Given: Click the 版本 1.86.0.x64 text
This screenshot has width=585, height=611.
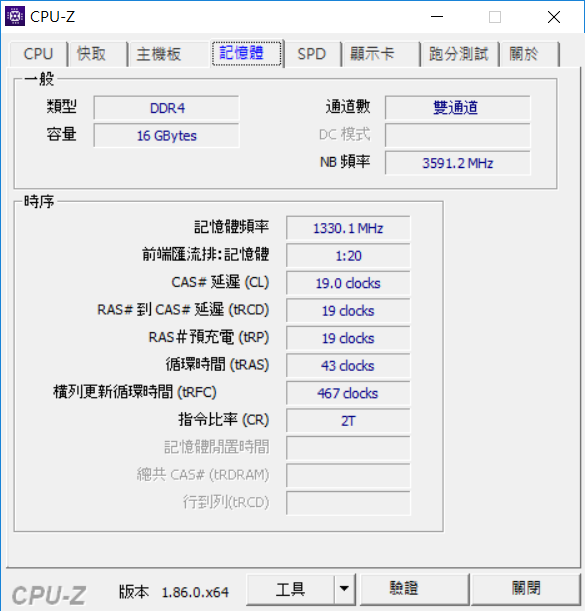Looking at the screenshot, I should click(x=174, y=592).
